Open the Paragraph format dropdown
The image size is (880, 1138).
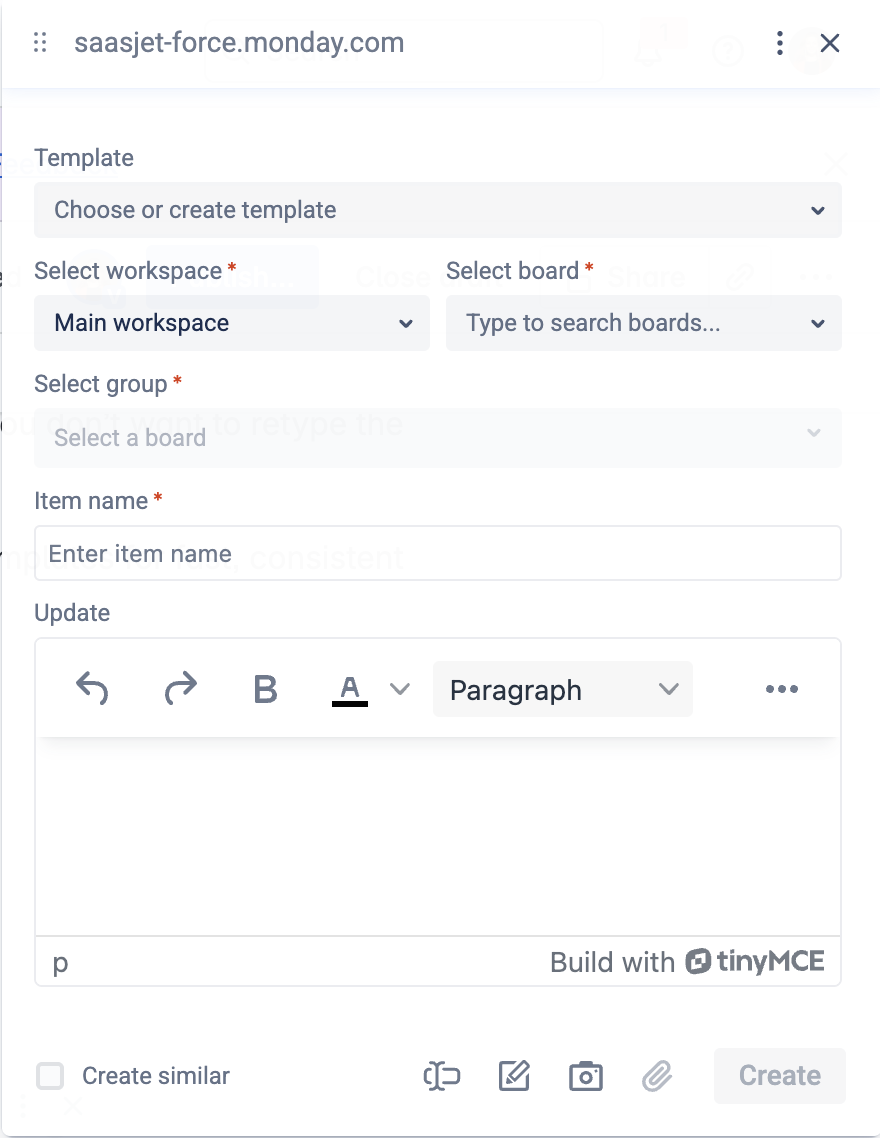[x=562, y=689]
